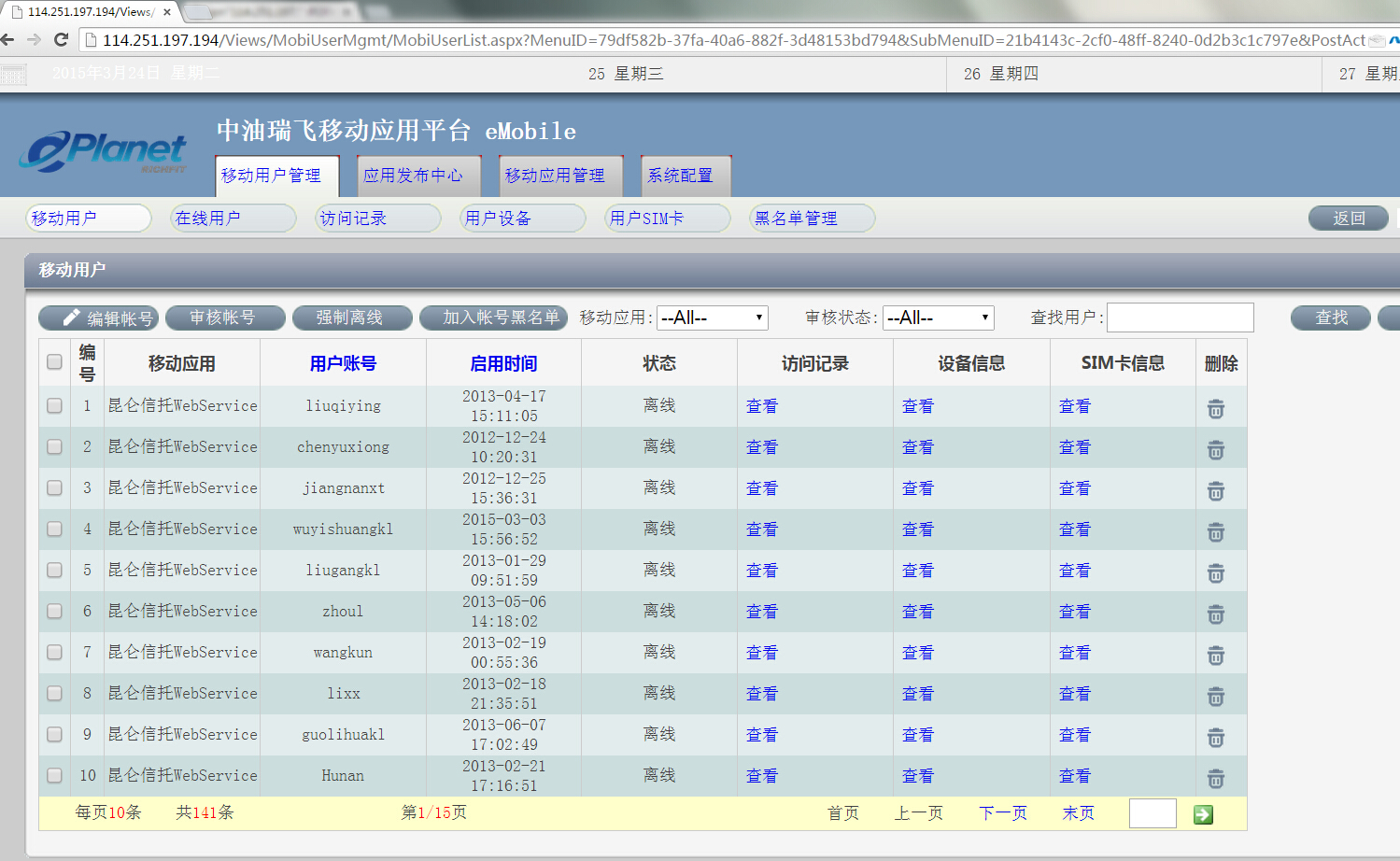Click the 编辑帐号 button
The height and width of the screenshot is (861, 1400).
[x=98, y=318]
